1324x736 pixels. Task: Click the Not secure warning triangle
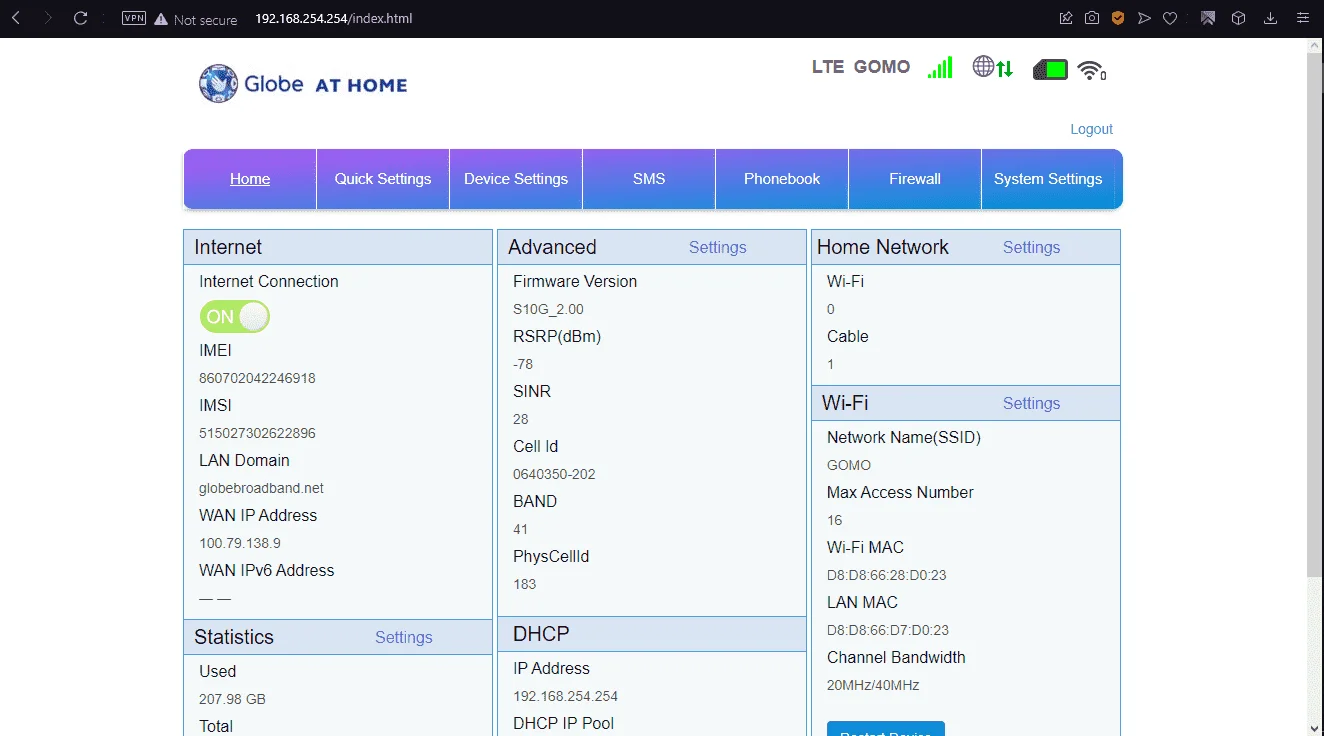pos(161,19)
